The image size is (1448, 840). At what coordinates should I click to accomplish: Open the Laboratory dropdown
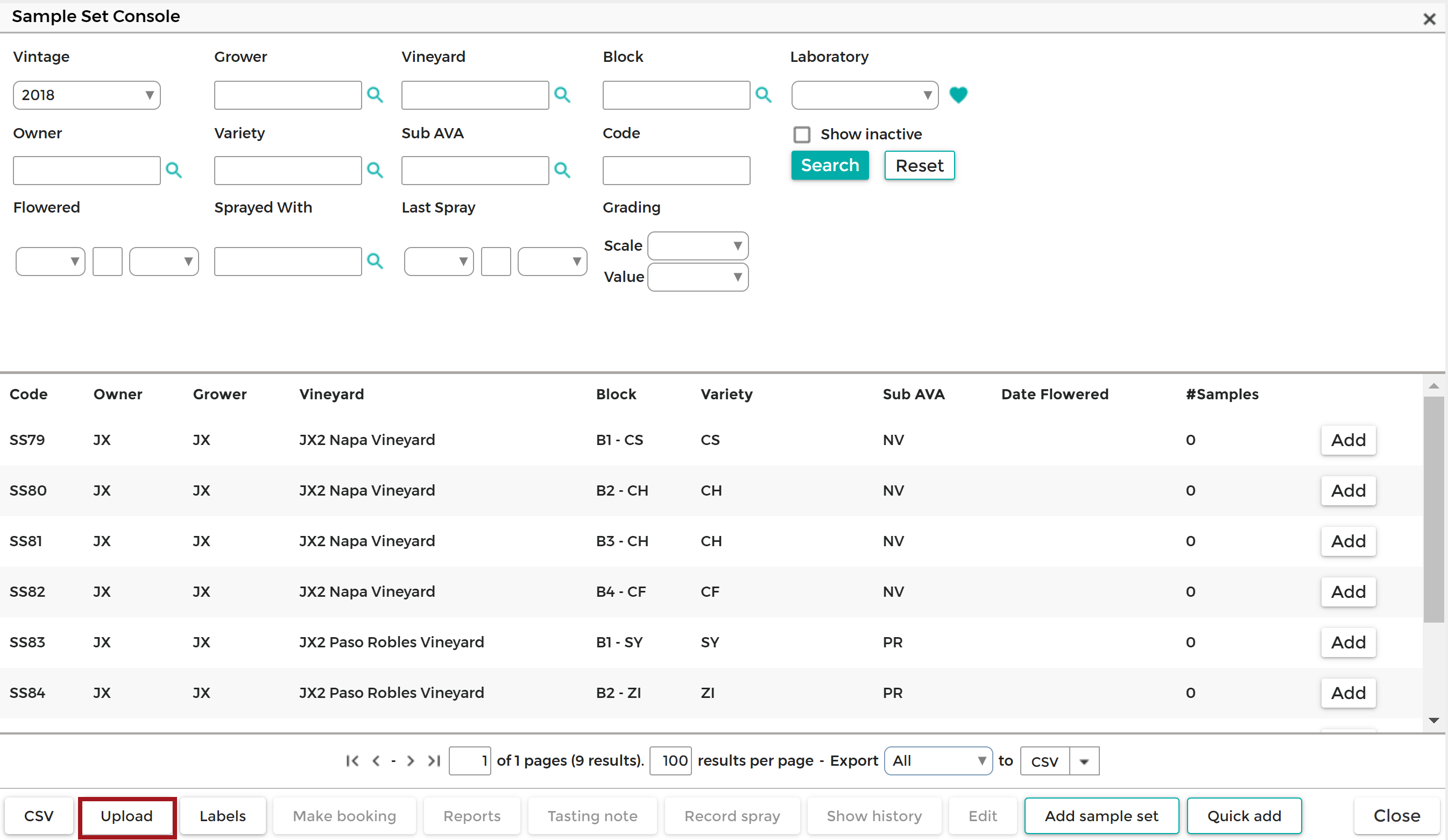(x=865, y=95)
